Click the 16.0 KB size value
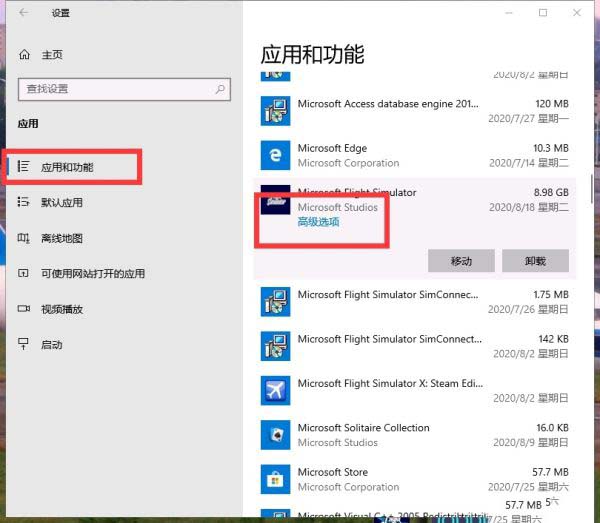Image resolution: width=600 pixels, height=523 pixels. tap(553, 428)
